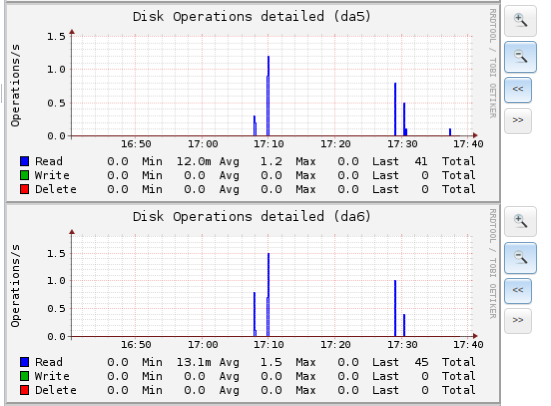551x406 pixels.
Task: Click the blue Read swatch in da6 legend
Action: (x=25, y=362)
